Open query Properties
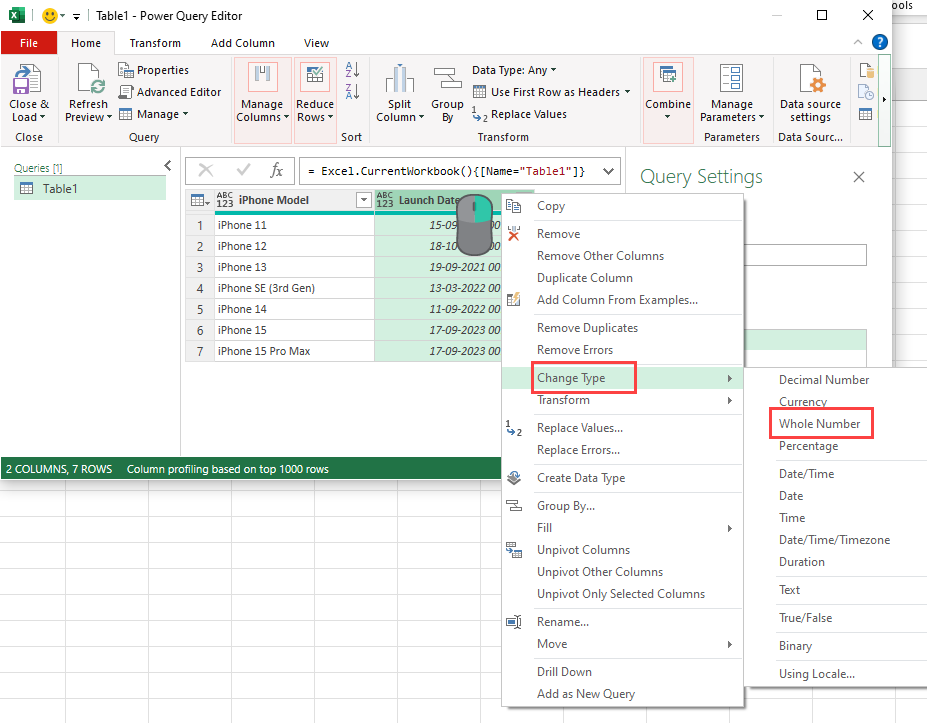This screenshot has width=927, height=723. coord(153,70)
